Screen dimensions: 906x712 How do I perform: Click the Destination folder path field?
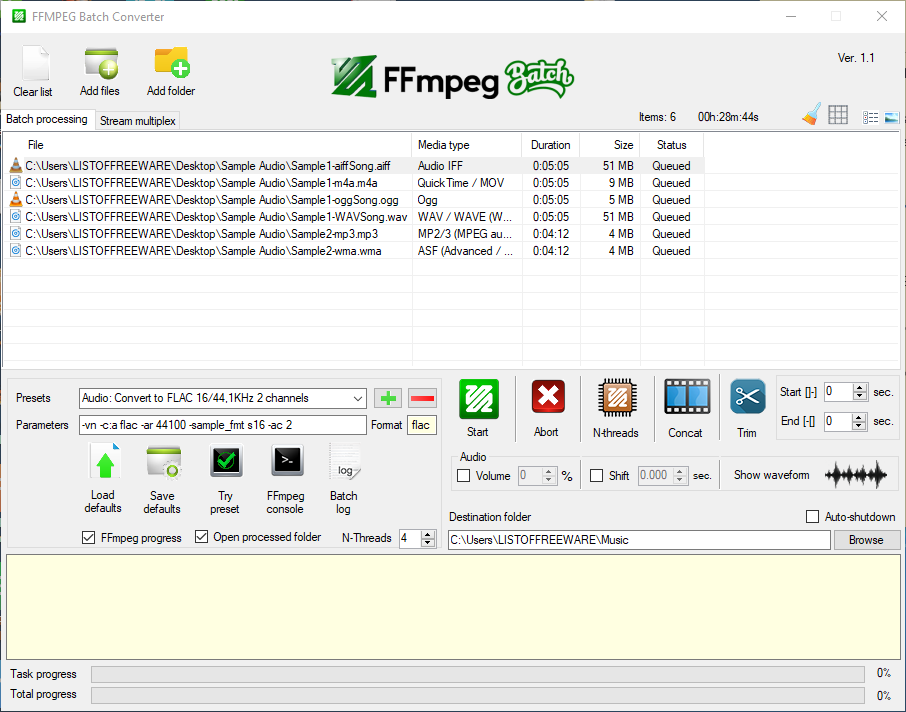(x=639, y=540)
